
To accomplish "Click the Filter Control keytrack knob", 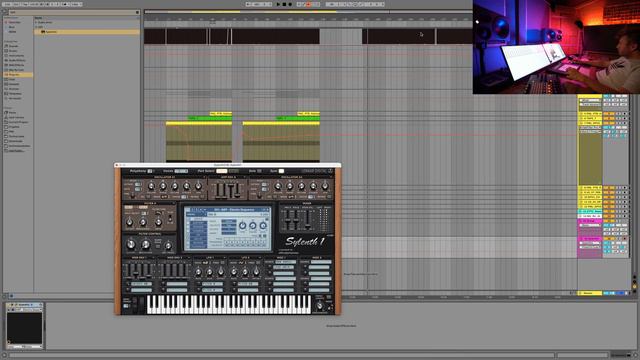I will pos(168,245).
